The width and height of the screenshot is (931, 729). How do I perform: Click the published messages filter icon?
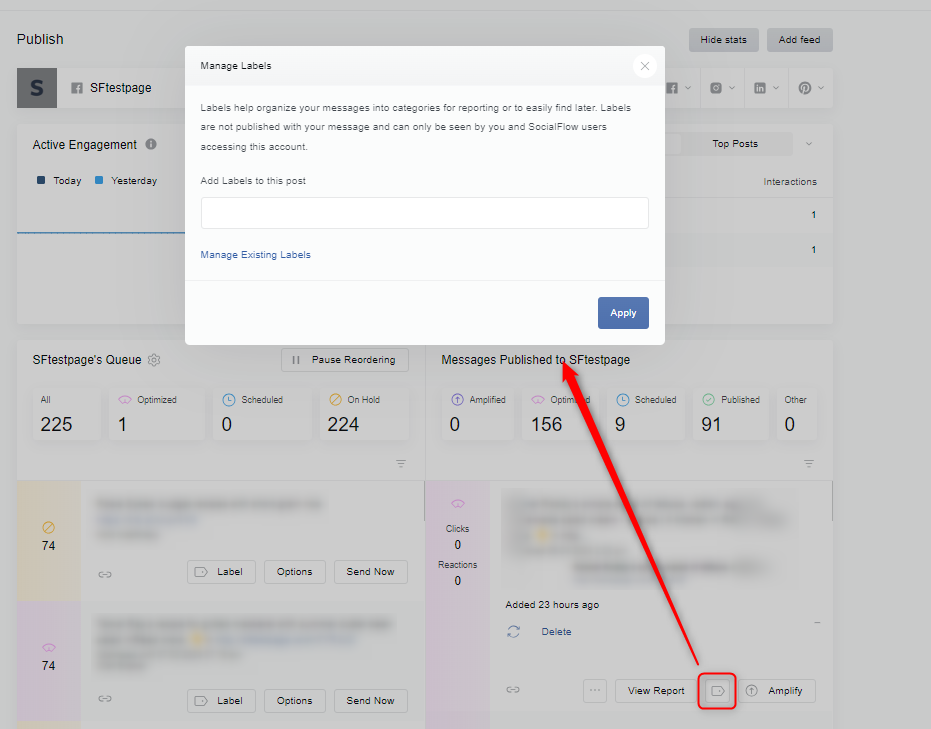point(809,463)
